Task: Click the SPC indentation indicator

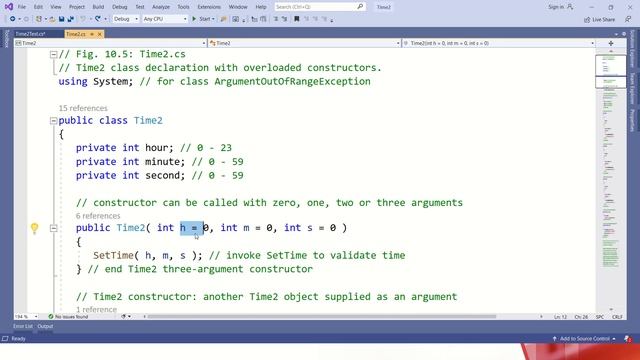Action: click(x=600, y=317)
